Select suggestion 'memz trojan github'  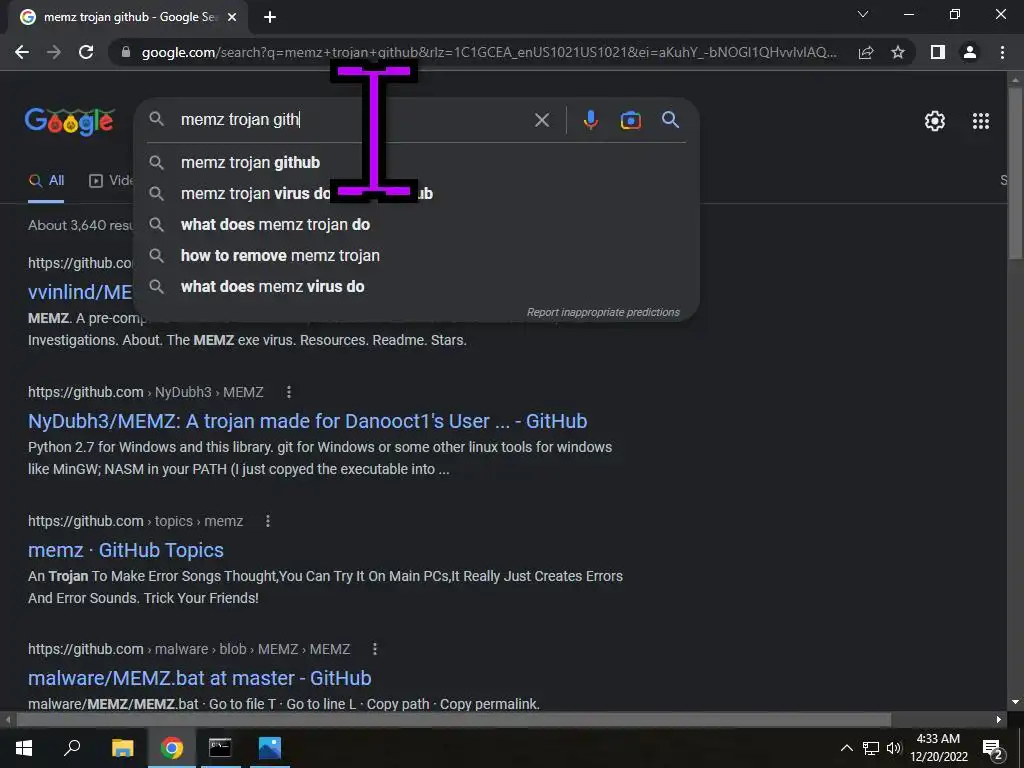[417, 163]
